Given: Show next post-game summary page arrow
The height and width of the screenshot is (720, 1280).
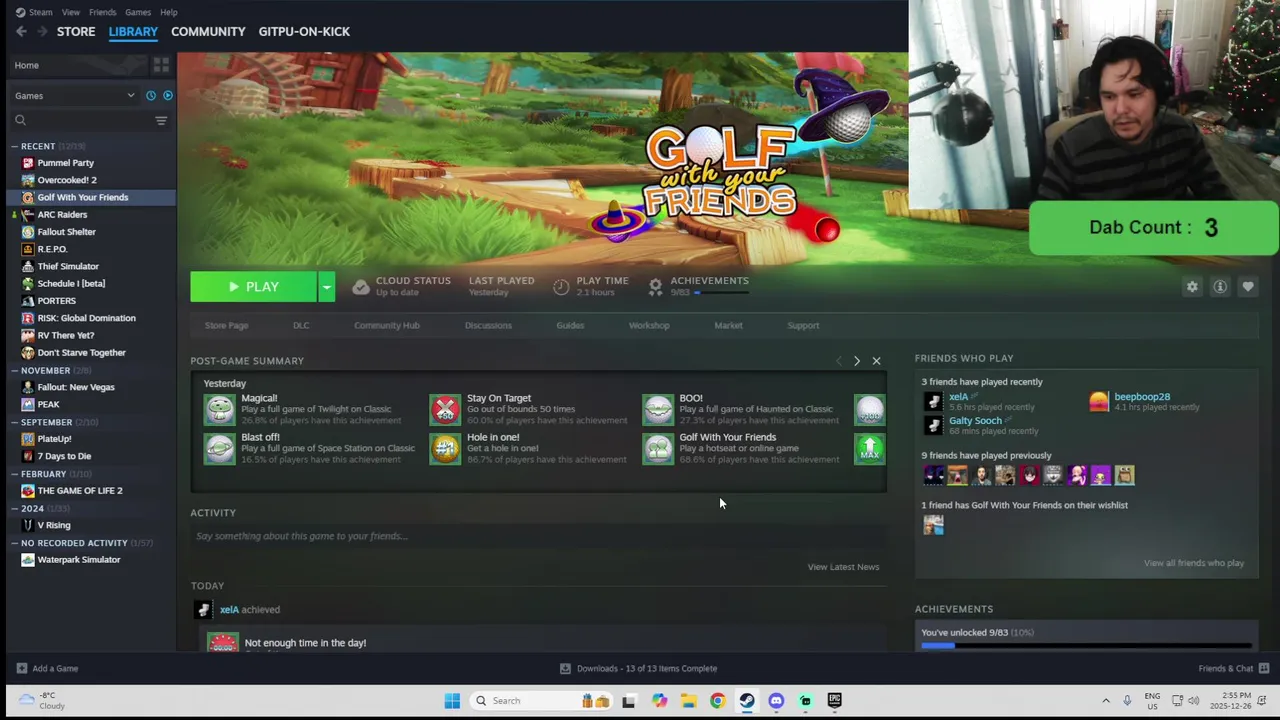Looking at the screenshot, I should pos(856,361).
